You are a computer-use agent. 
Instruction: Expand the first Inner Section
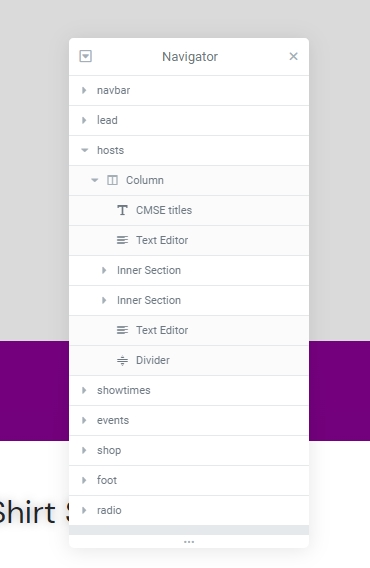[104, 270]
